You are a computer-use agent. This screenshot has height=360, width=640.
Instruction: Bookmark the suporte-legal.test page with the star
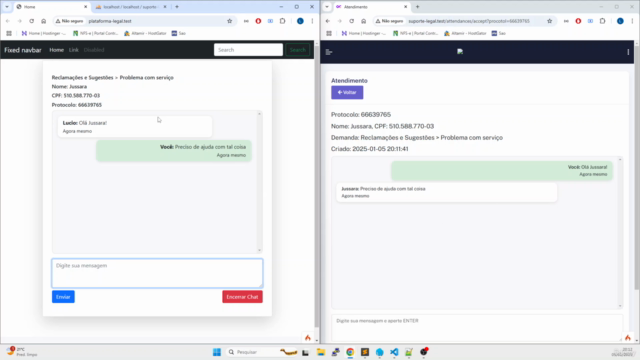point(549,21)
